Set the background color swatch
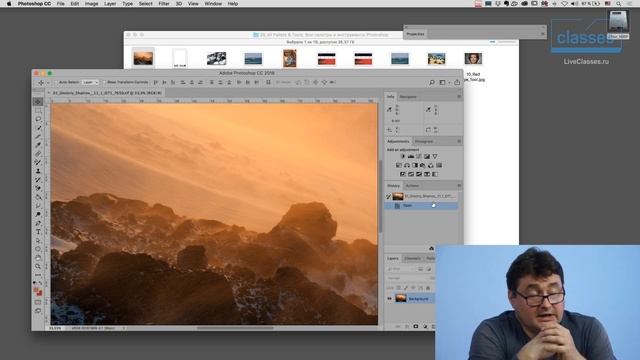The image size is (640, 360). (x=40, y=293)
